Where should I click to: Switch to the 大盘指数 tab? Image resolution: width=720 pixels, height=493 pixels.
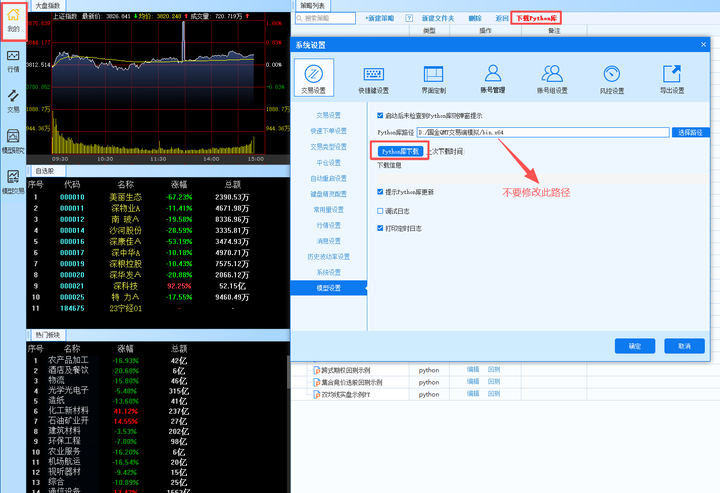point(48,6)
